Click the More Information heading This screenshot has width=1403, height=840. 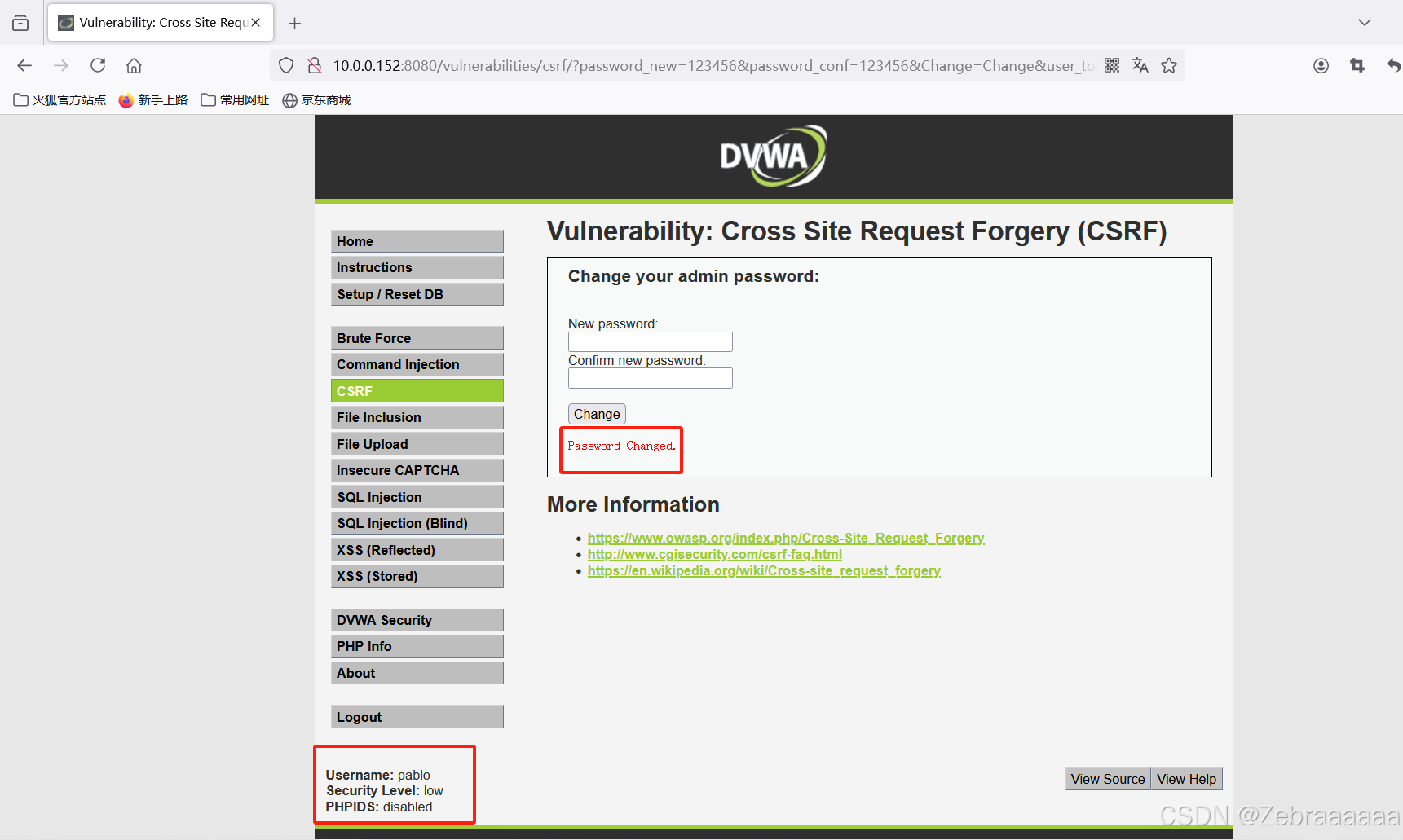pos(633,504)
